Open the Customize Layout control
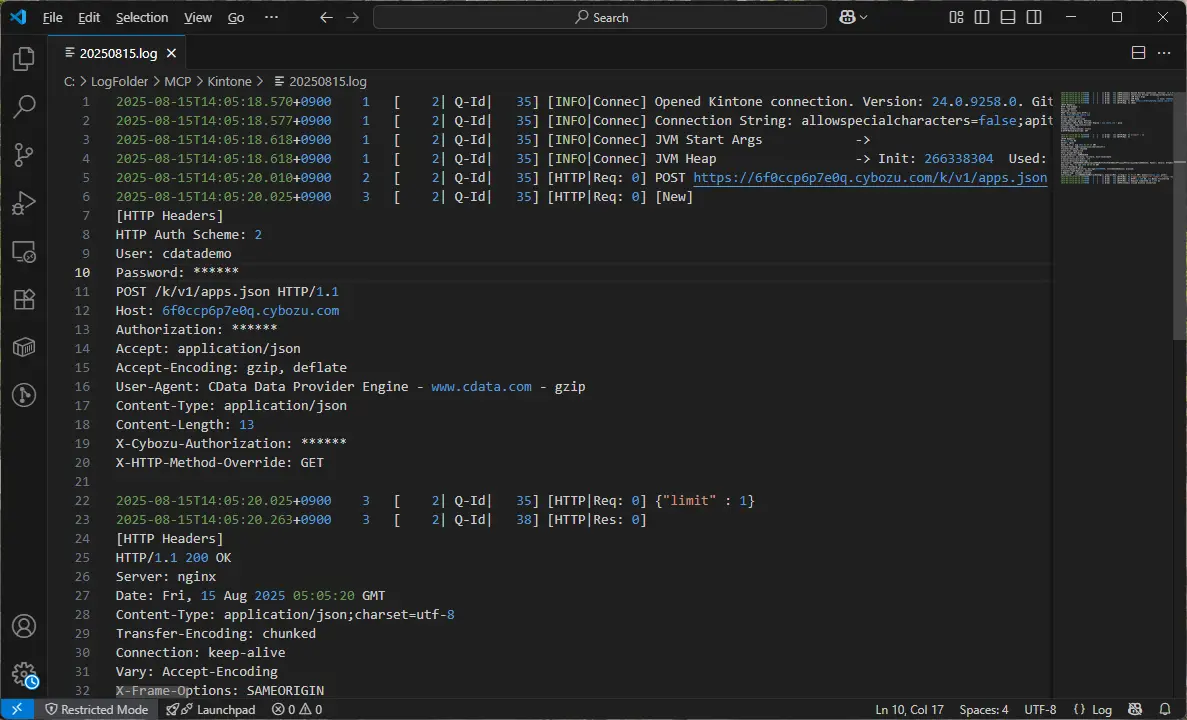The image size is (1187, 720). (x=956, y=17)
